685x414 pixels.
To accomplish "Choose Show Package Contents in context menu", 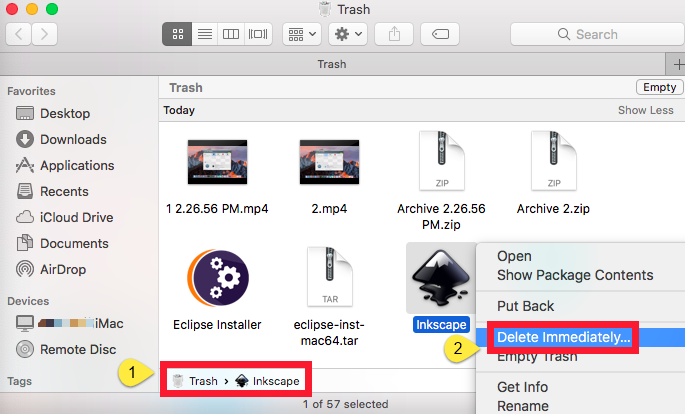I will (x=575, y=275).
